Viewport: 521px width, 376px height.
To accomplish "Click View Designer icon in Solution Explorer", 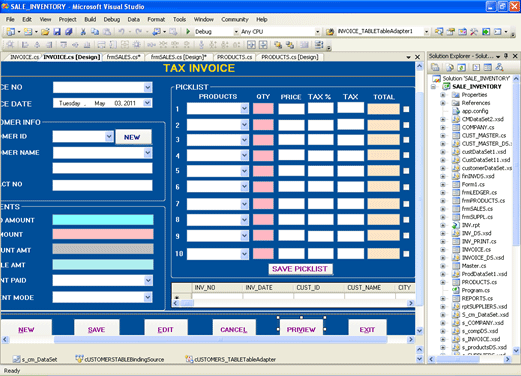I will click(x=488, y=67).
